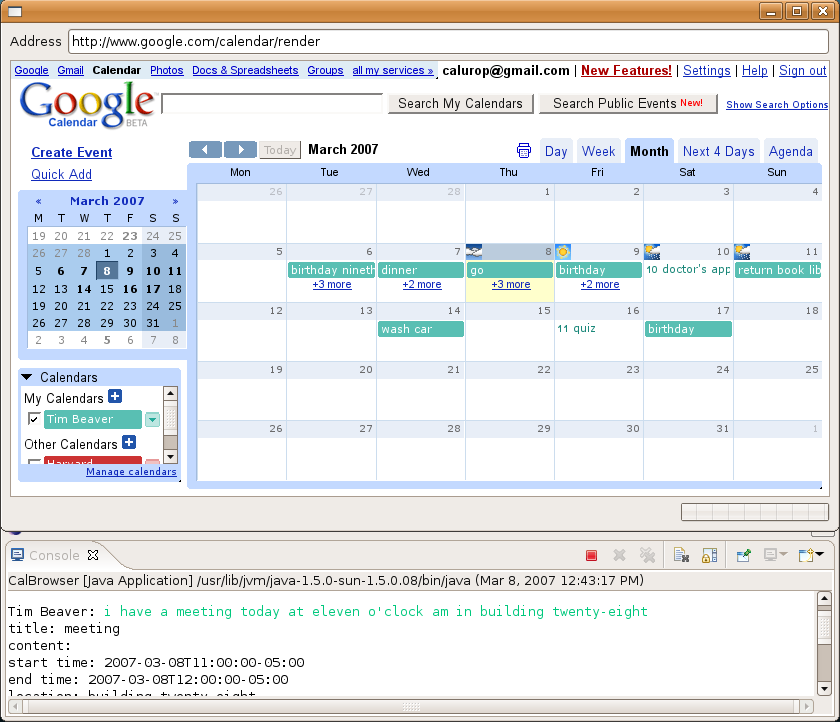Click the print calendar icon
840x722 pixels.
click(524, 151)
